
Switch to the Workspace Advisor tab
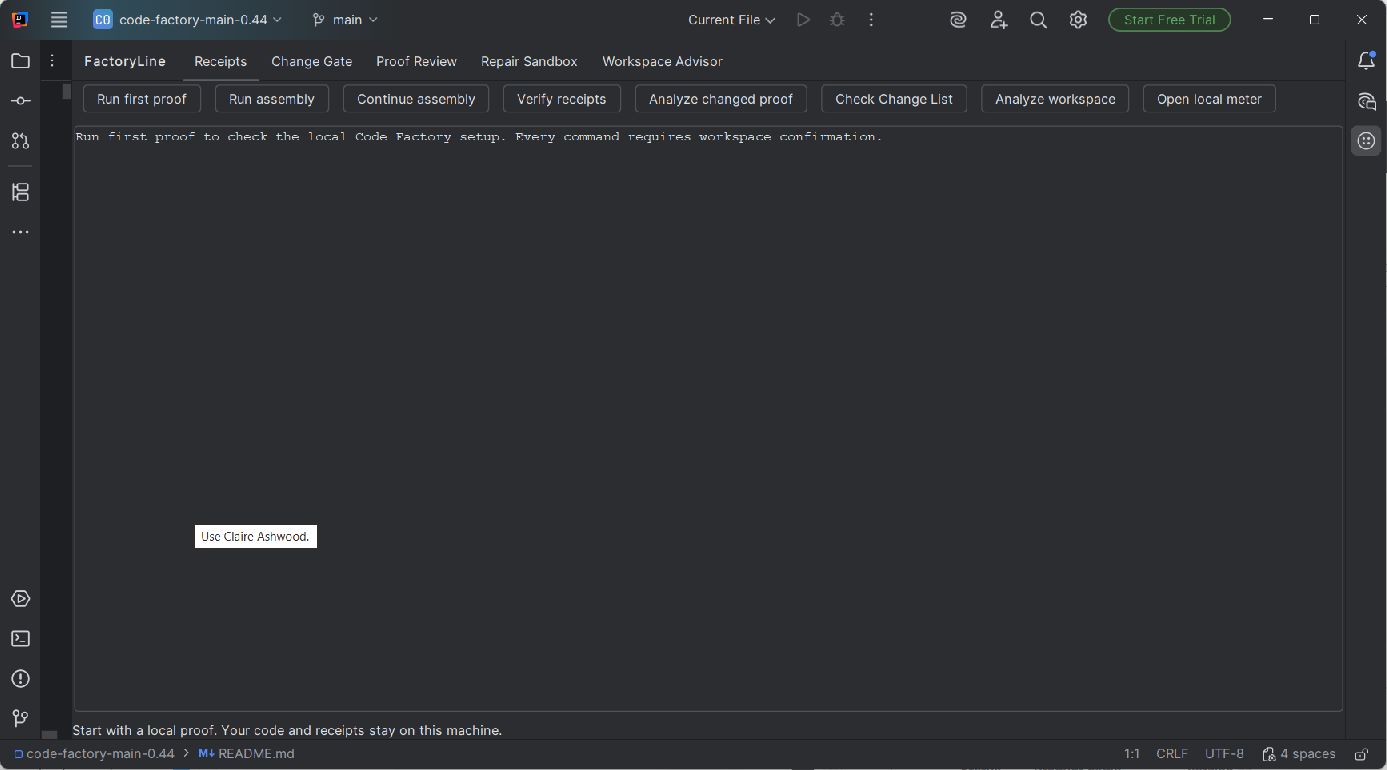pos(662,61)
